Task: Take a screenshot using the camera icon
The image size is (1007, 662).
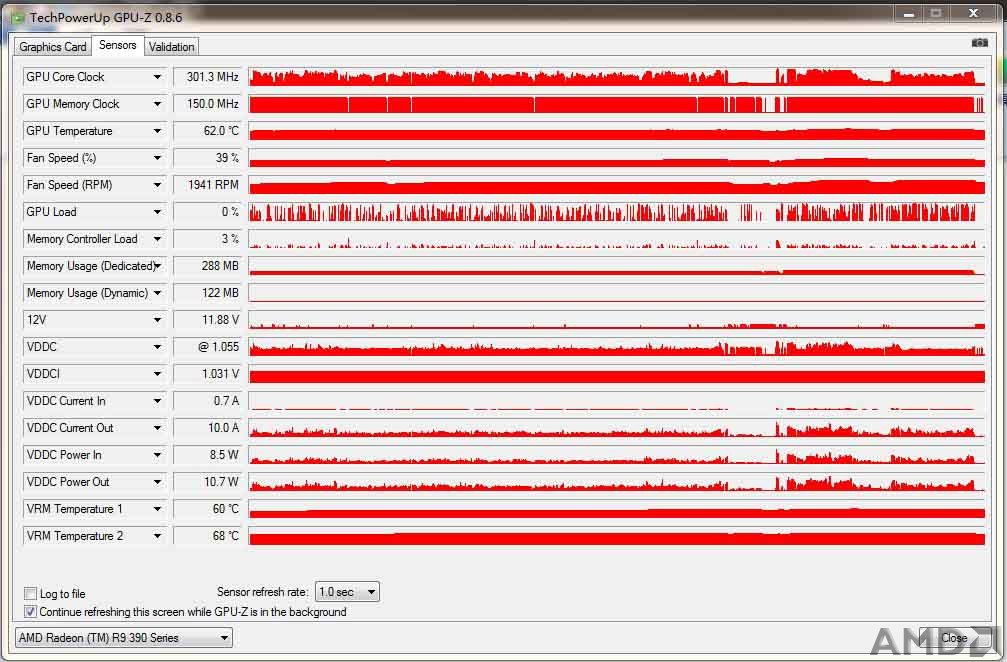Action: click(979, 42)
